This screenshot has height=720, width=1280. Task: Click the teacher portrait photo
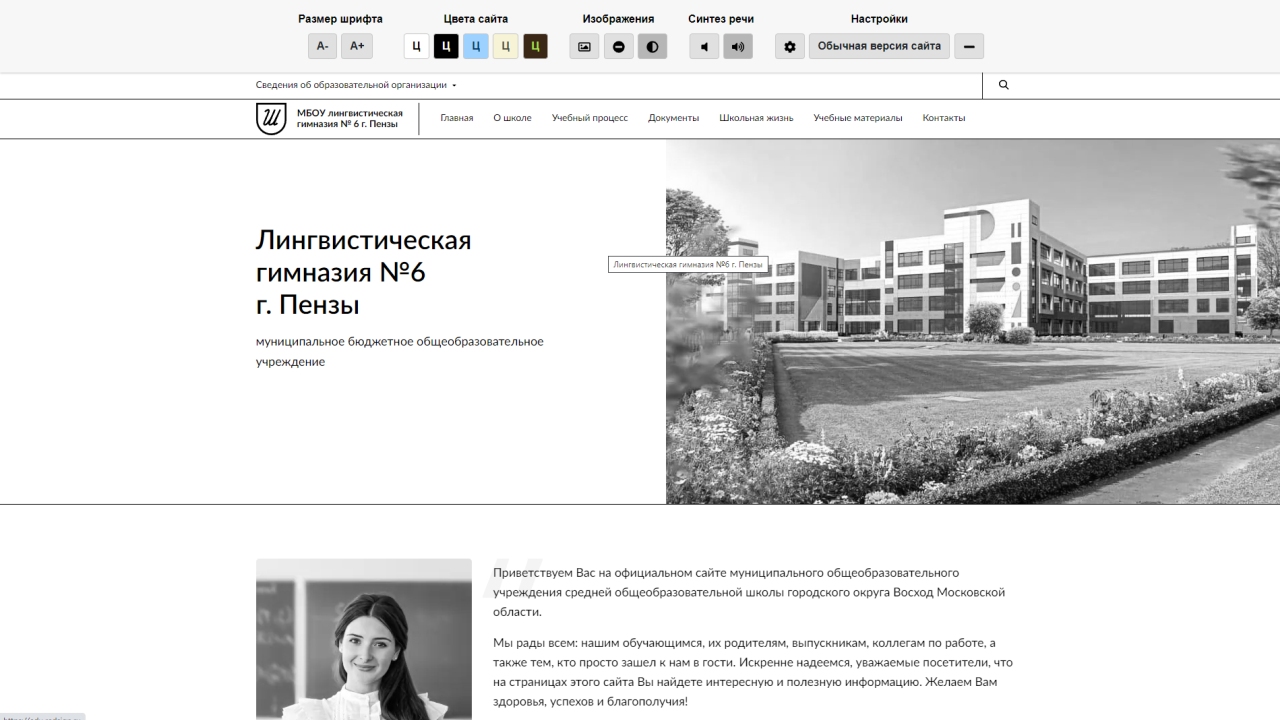(x=364, y=639)
